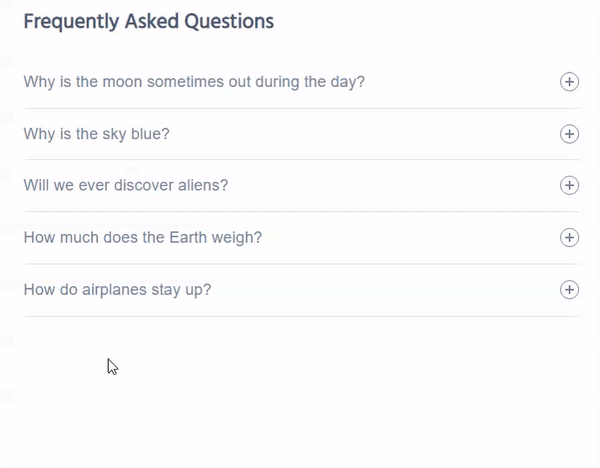Open 'Why is the moon sometimes out during the day?'
This screenshot has height=468, width=600.
194,82
